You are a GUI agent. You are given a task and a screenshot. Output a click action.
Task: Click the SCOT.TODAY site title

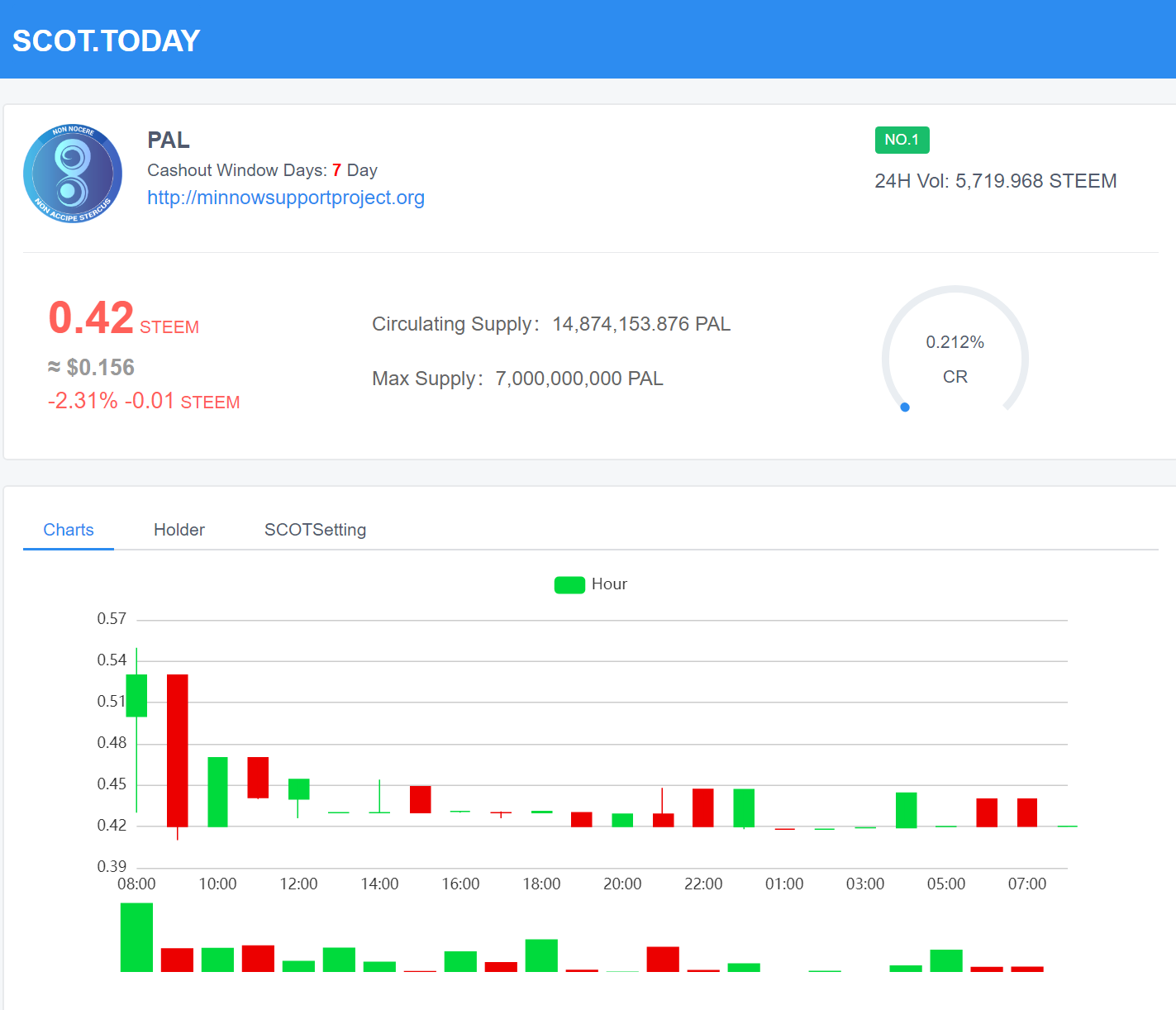pyautogui.click(x=107, y=40)
